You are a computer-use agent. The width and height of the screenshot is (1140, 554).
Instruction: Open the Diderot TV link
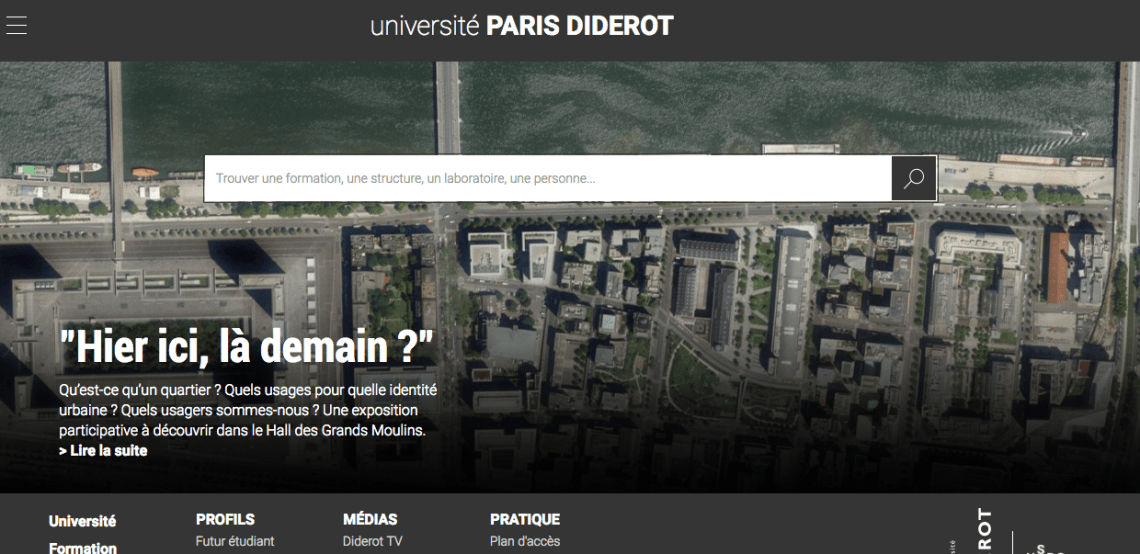[x=372, y=542]
